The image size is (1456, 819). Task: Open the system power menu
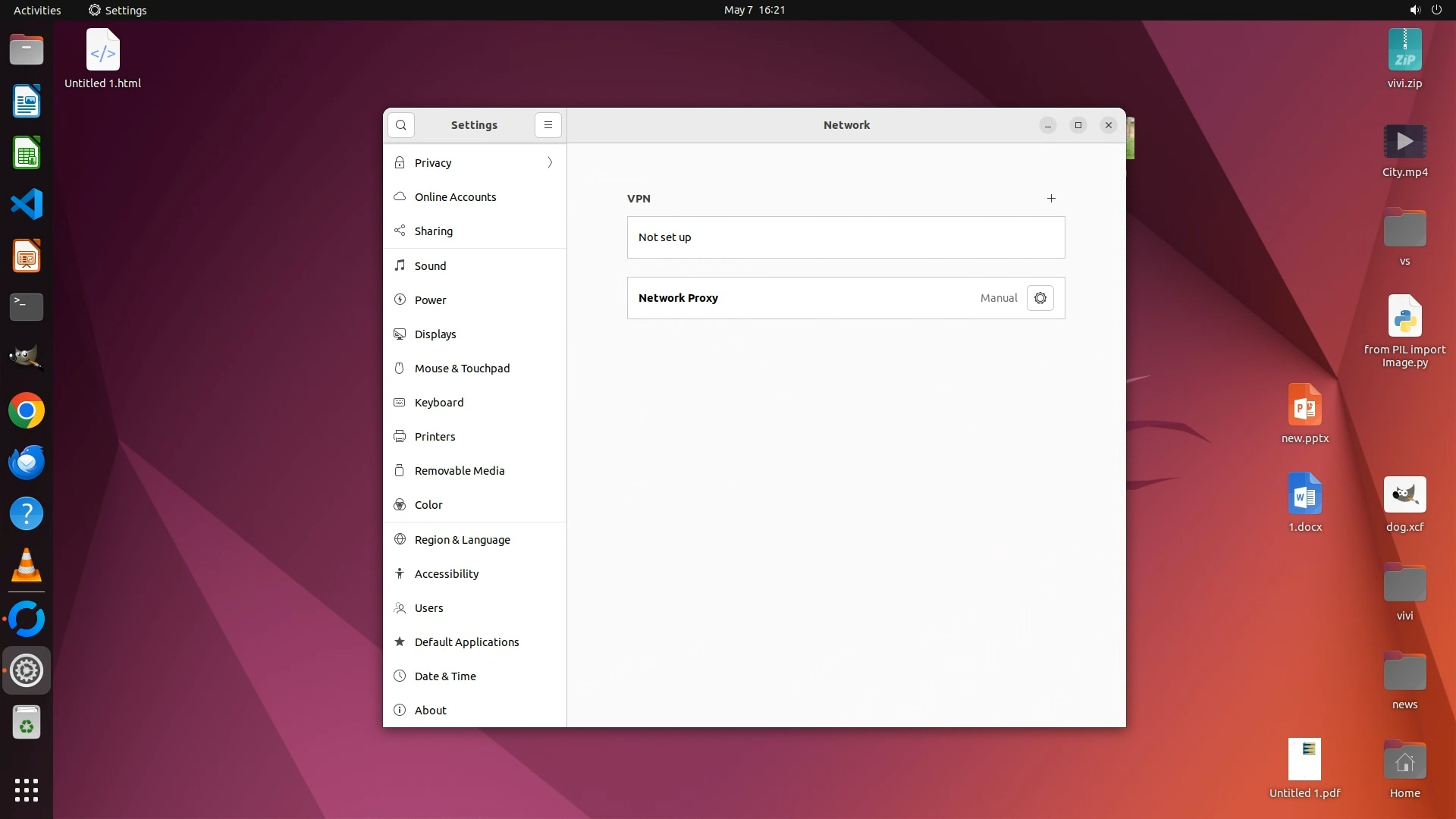[1436, 10]
